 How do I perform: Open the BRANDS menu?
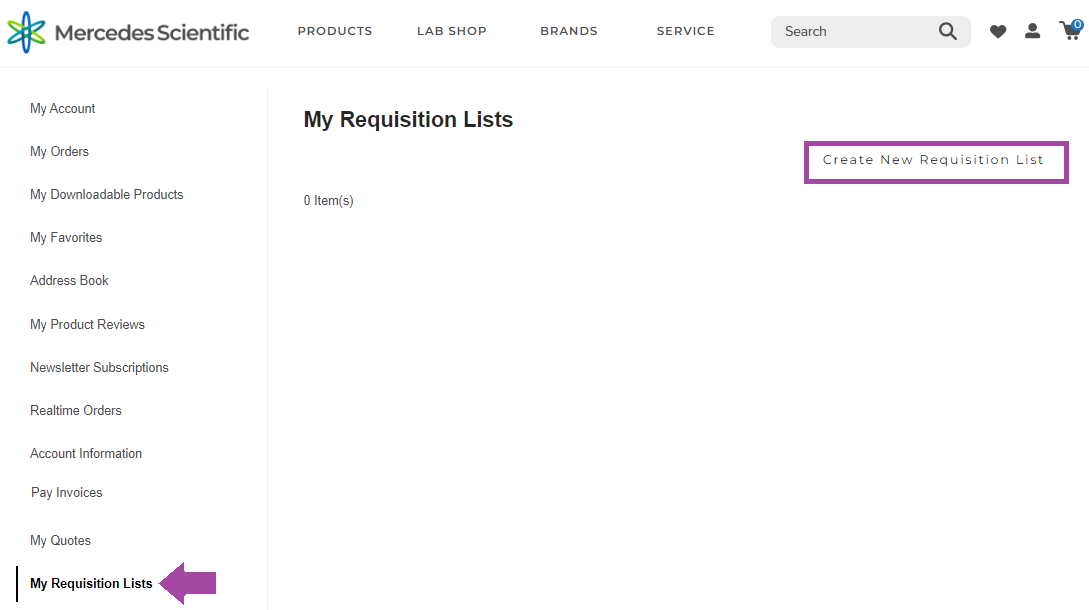[x=568, y=31]
